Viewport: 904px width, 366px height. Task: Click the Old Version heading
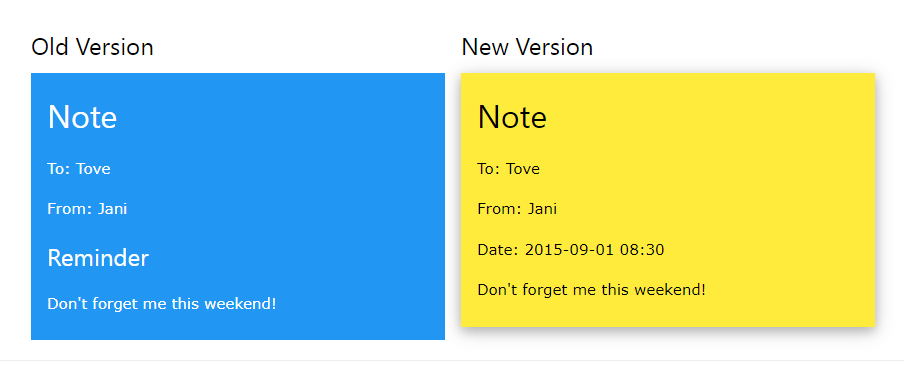(x=92, y=47)
